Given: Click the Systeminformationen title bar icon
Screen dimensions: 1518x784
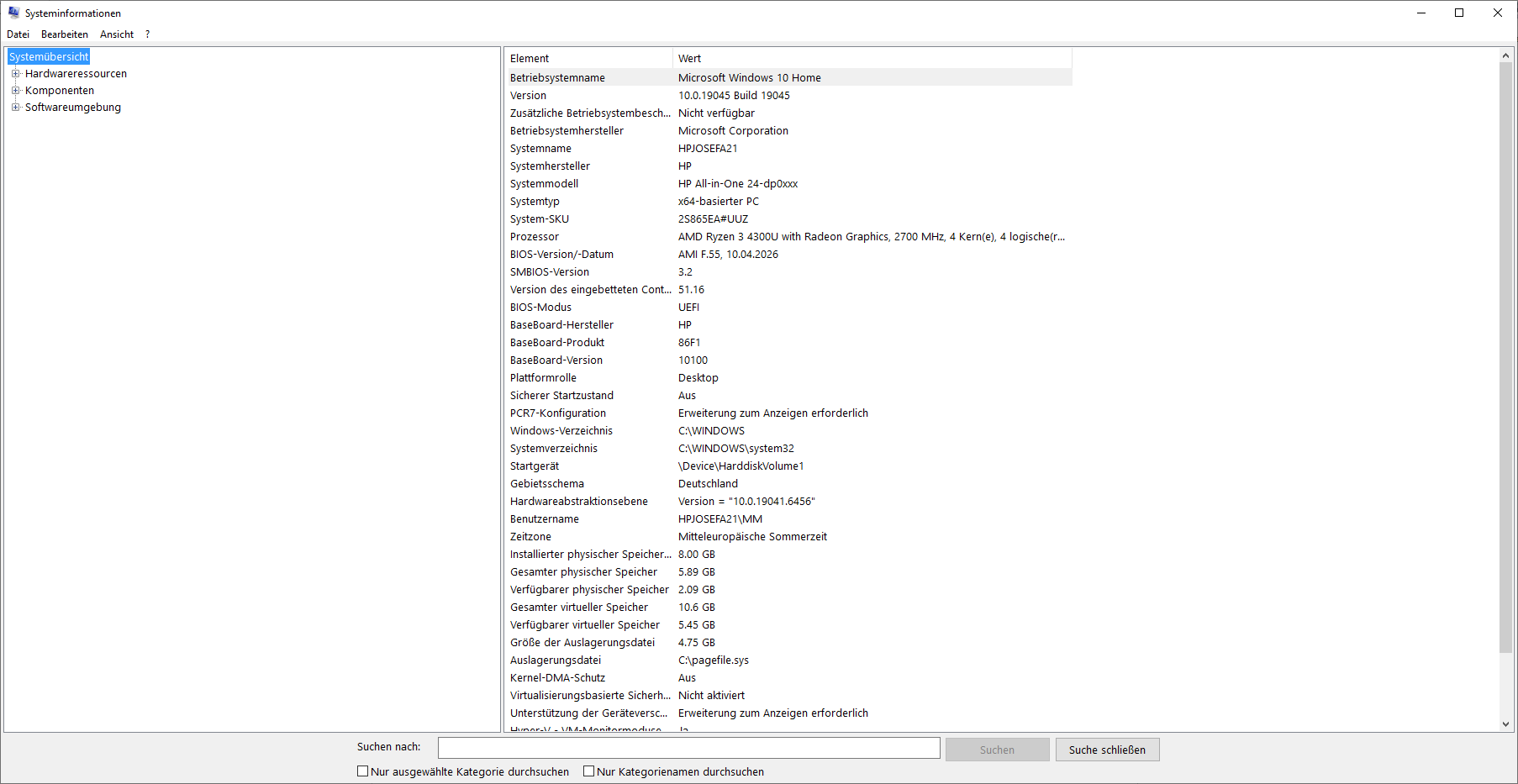Looking at the screenshot, I should (13, 13).
